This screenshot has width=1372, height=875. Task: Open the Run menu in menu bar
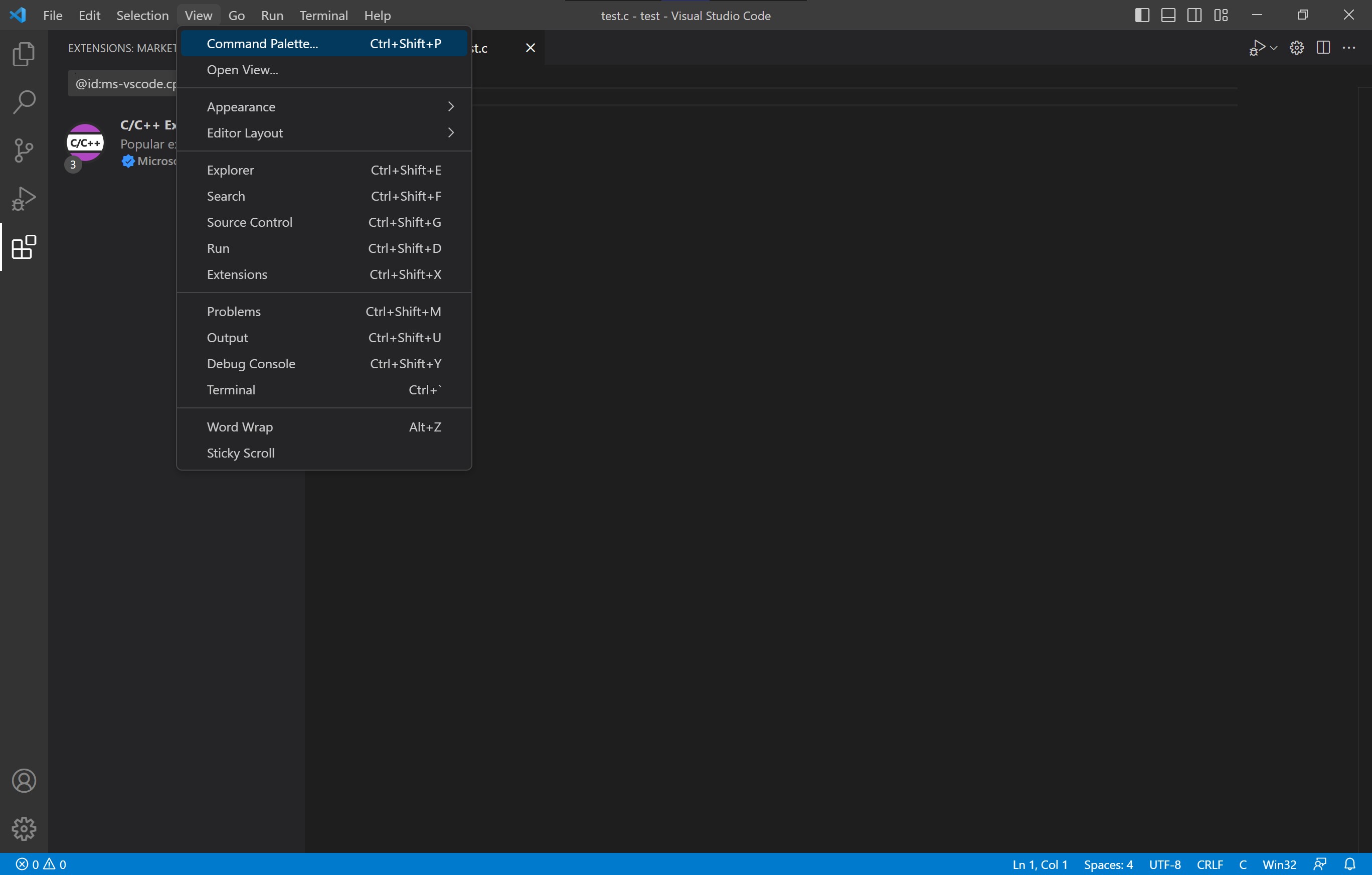pyautogui.click(x=272, y=16)
